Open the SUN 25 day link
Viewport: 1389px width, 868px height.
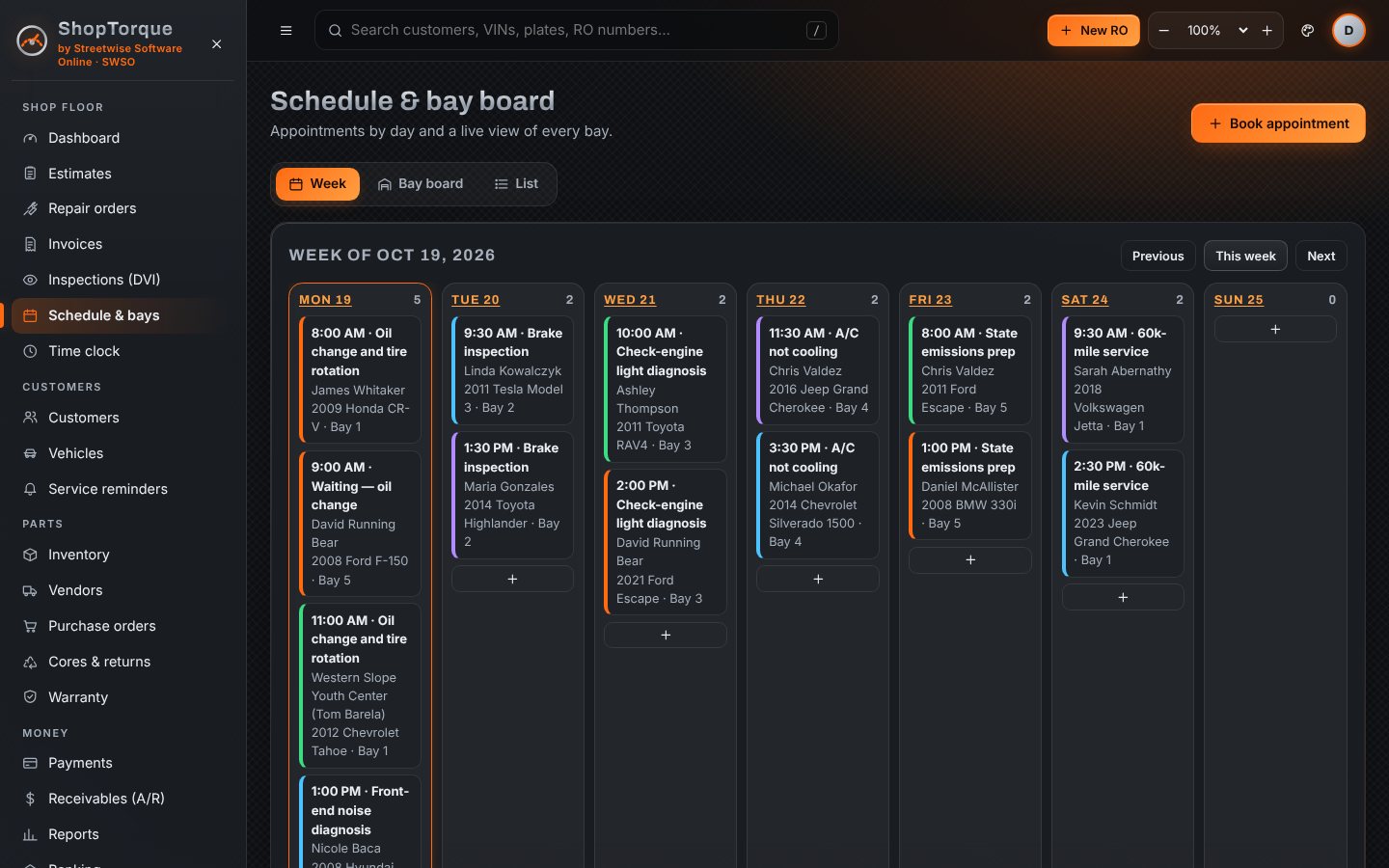point(1239,300)
